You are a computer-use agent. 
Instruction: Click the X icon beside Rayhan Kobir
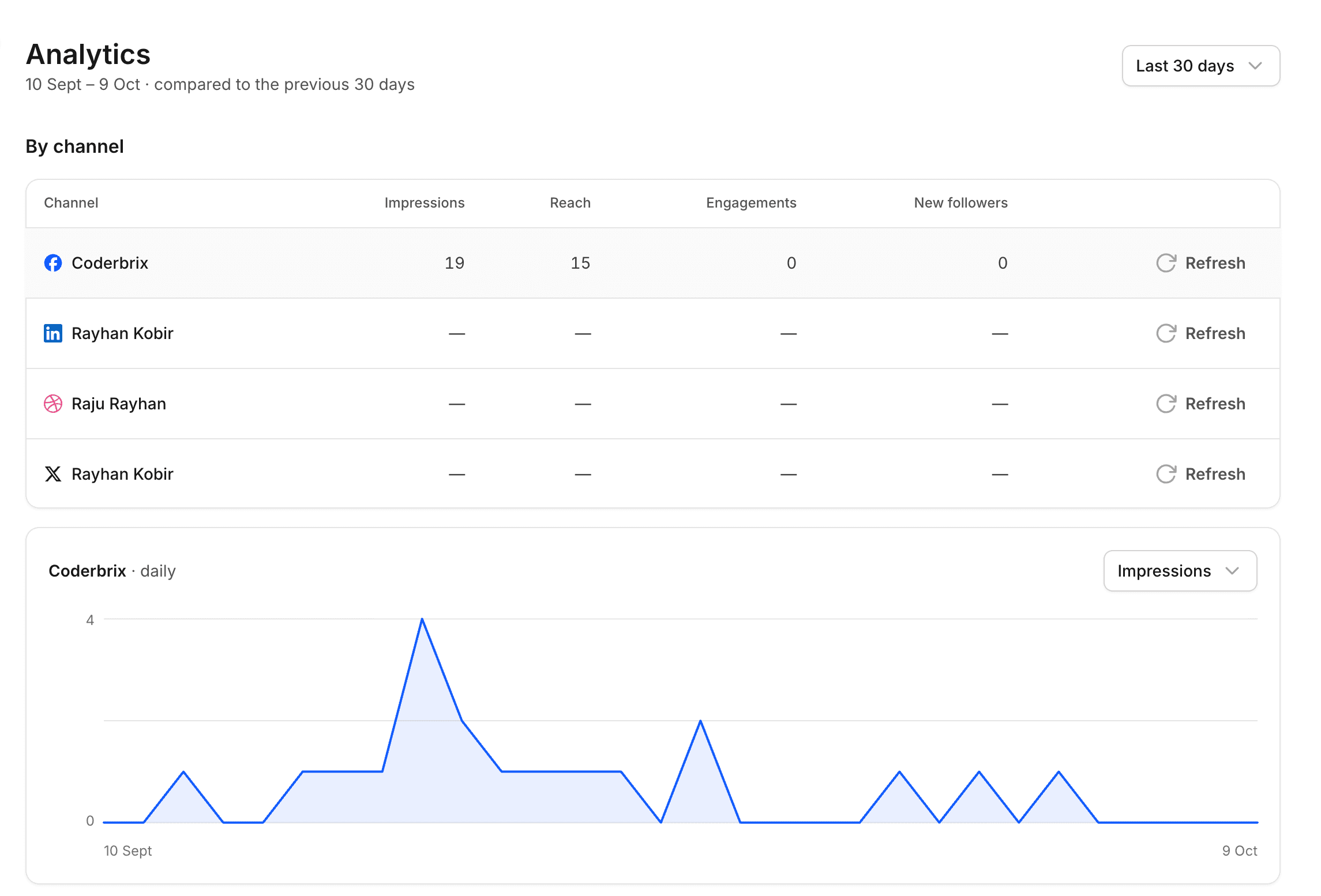click(53, 474)
